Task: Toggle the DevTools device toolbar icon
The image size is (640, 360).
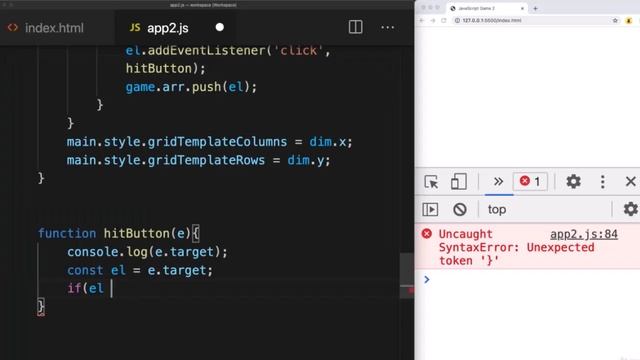Action: point(458,182)
